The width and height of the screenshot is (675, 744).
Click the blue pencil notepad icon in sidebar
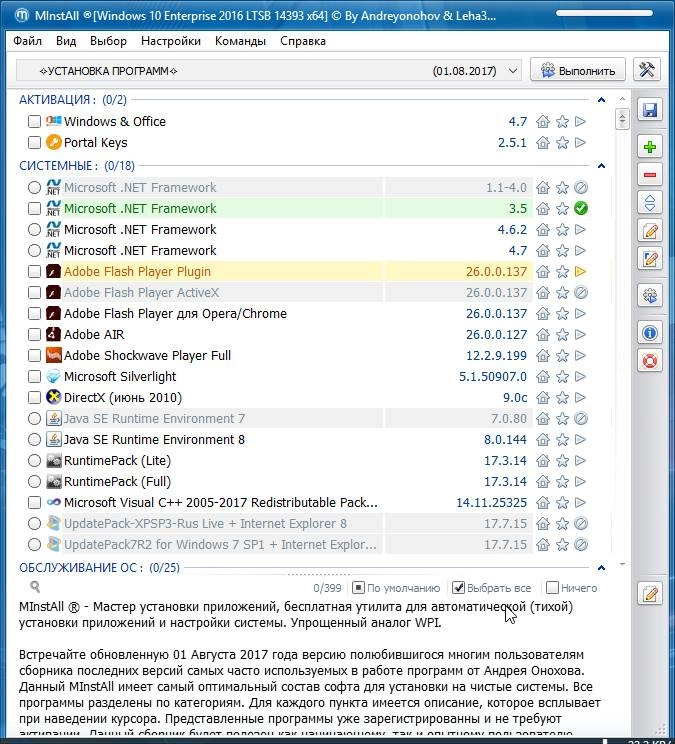(649, 258)
